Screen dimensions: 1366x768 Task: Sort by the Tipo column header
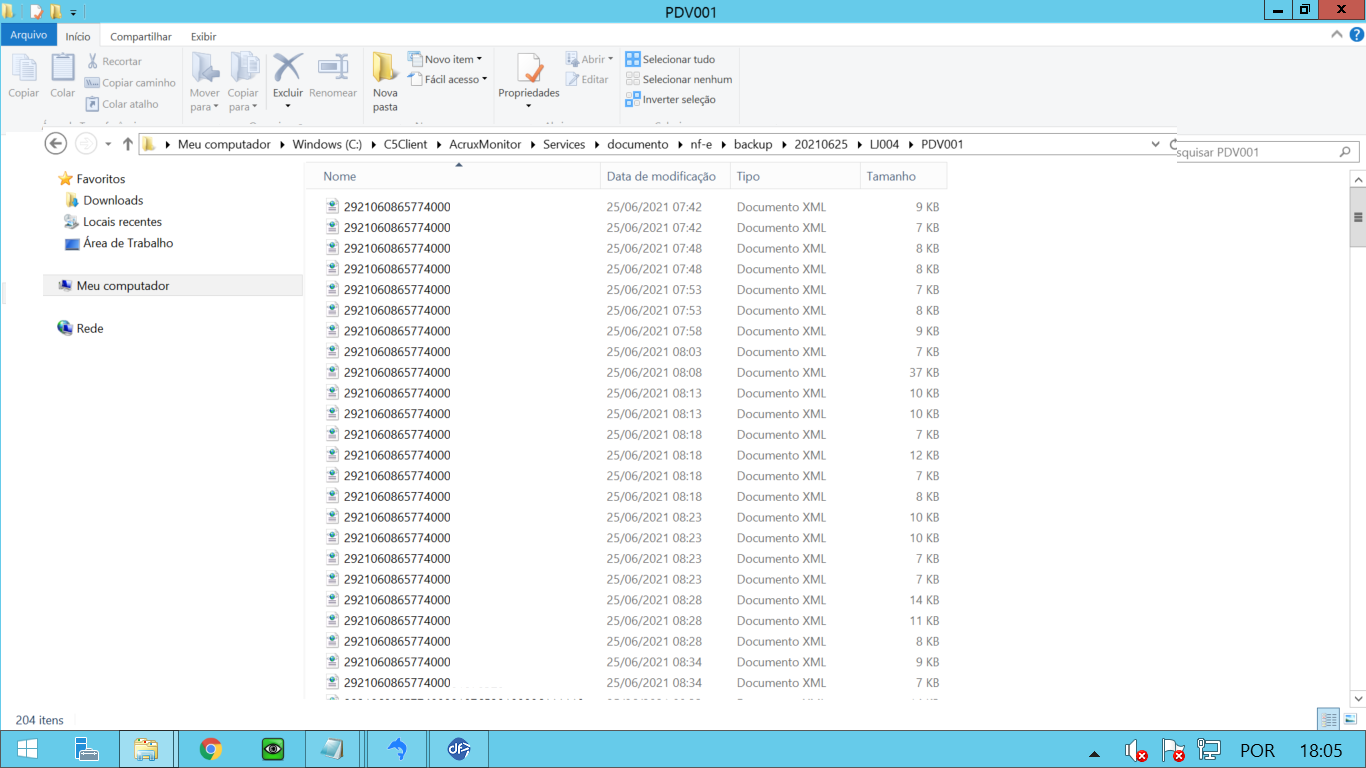tap(794, 176)
